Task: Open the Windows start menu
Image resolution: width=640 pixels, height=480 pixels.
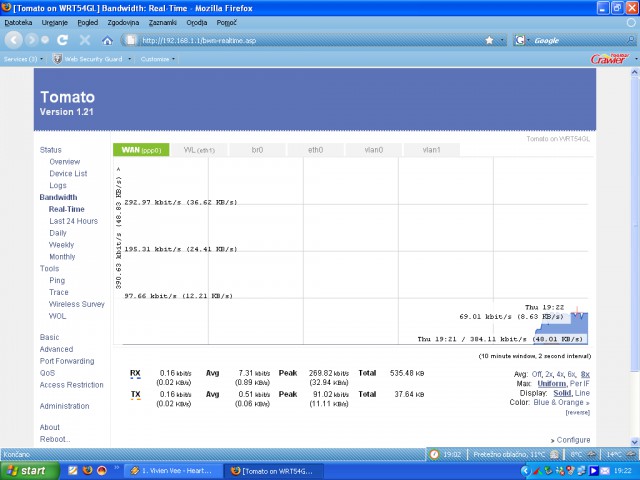Action: [29, 471]
